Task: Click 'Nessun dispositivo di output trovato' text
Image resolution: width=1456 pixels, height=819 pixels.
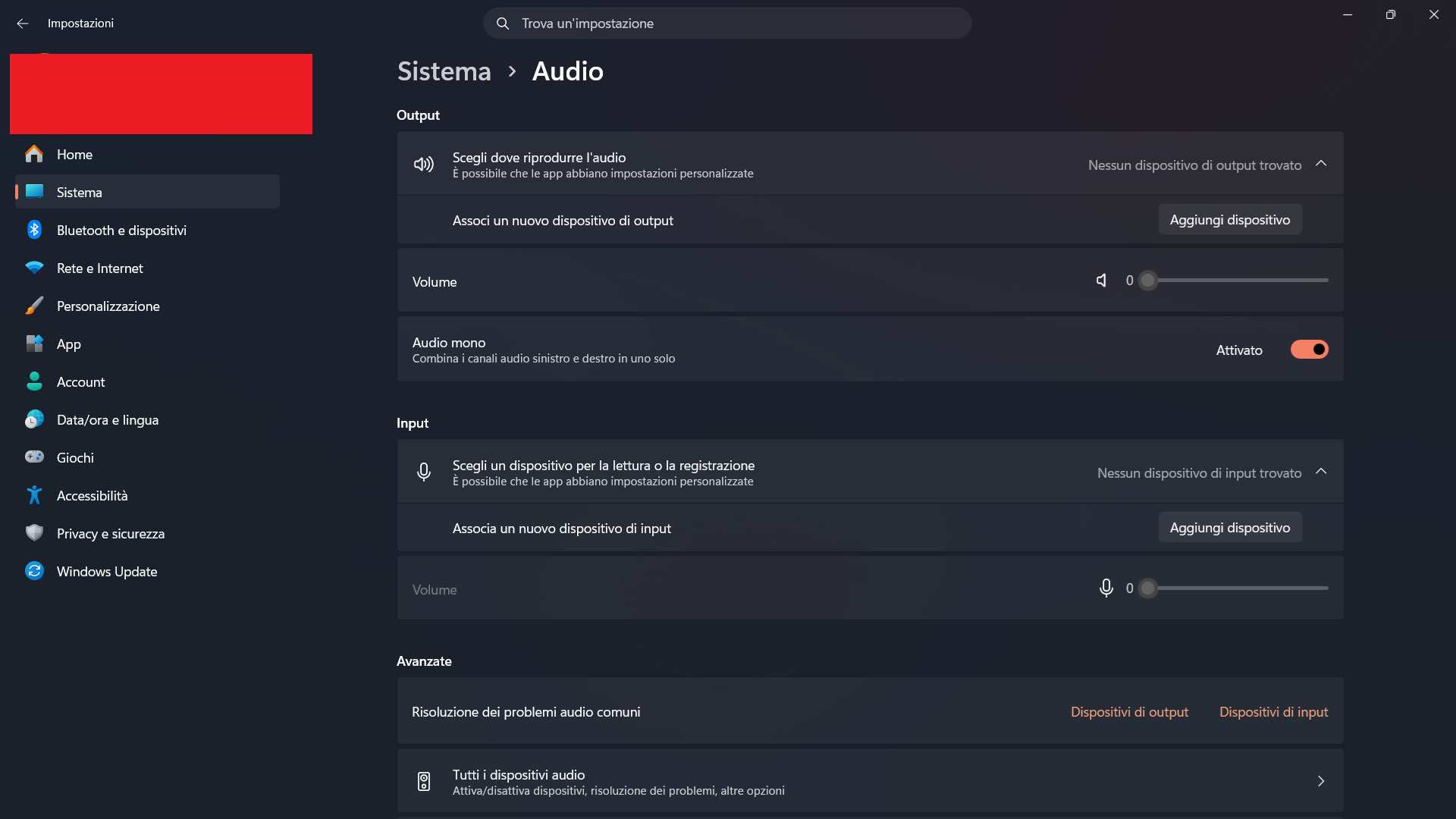Action: [x=1194, y=165]
